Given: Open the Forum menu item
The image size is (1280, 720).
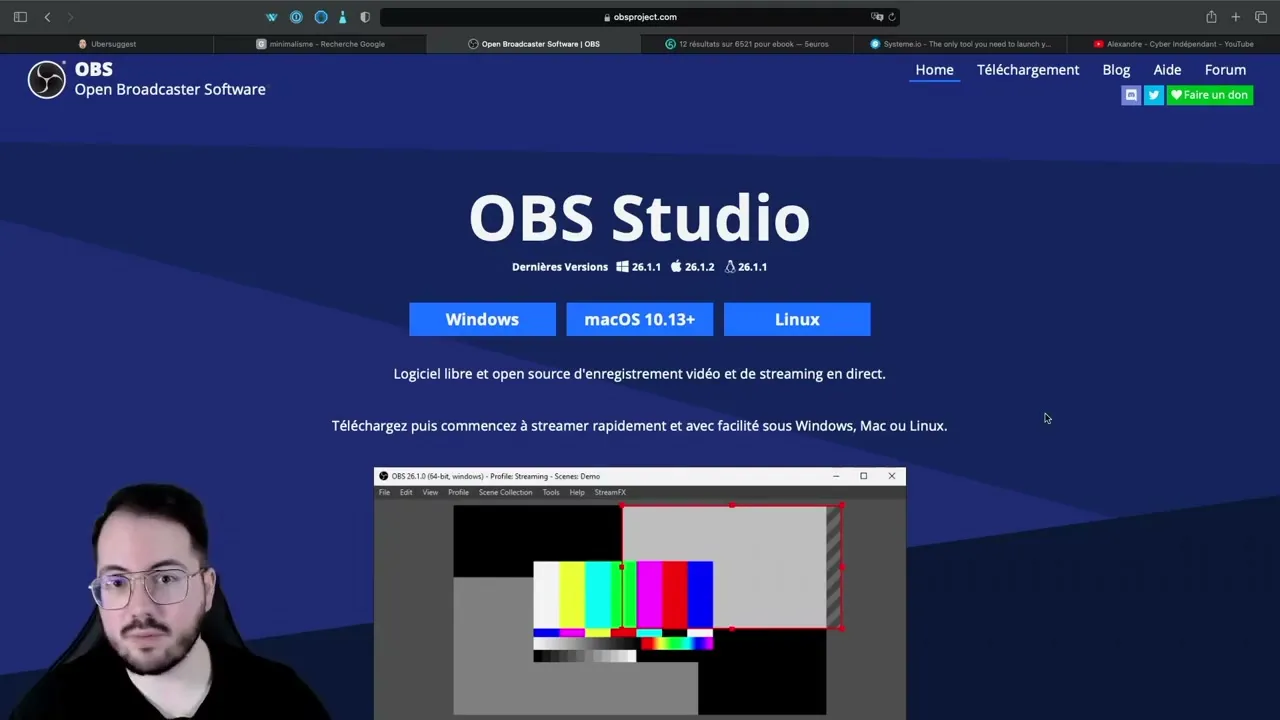Looking at the screenshot, I should [1225, 70].
